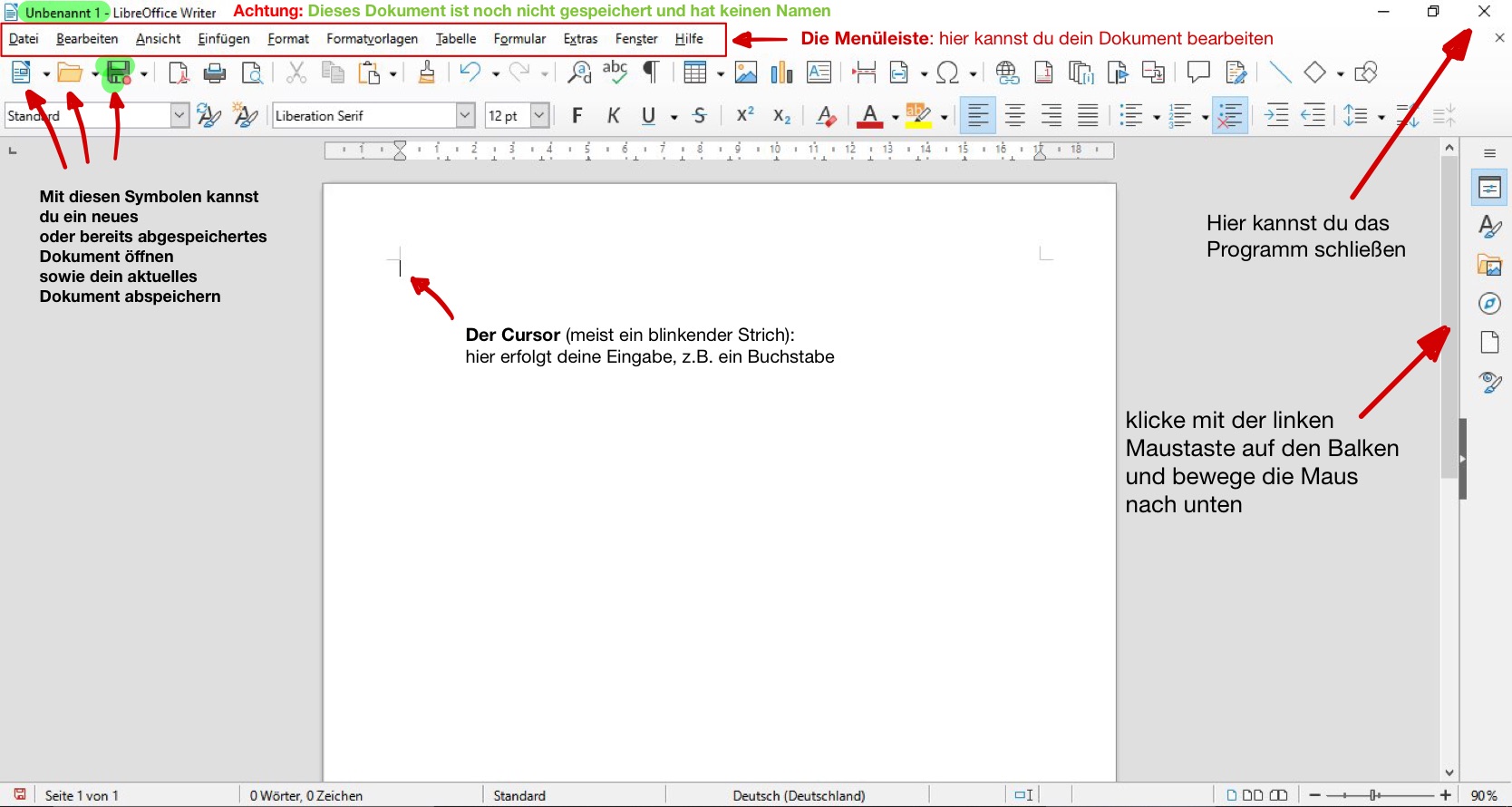Toggle formatting marks (pilcrow) display
The image size is (1512, 807).
[x=651, y=73]
